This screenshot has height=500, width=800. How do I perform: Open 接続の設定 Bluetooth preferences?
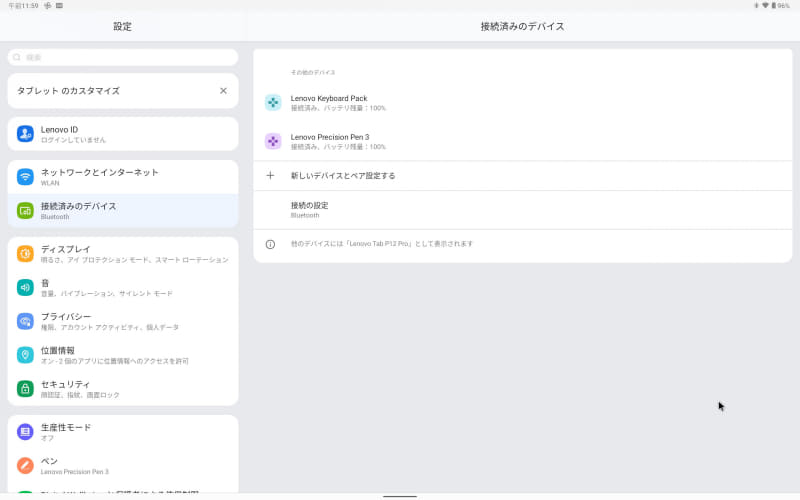coord(522,210)
